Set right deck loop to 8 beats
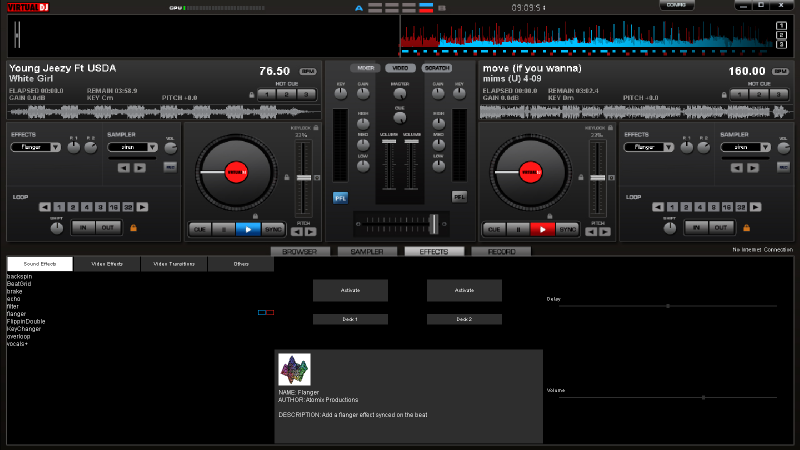The height and width of the screenshot is (450, 800). pos(713,207)
